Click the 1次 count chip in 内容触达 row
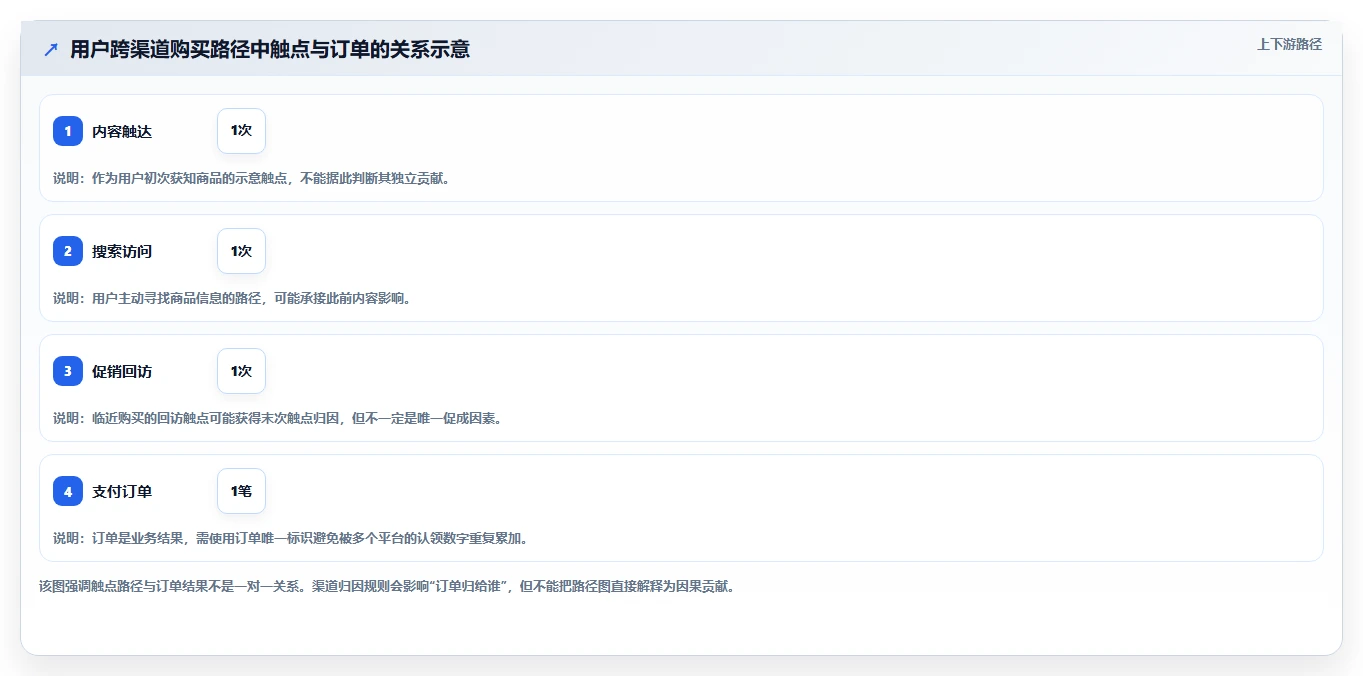Image resolution: width=1363 pixels, height=676 pixels. tap(241, 131)
